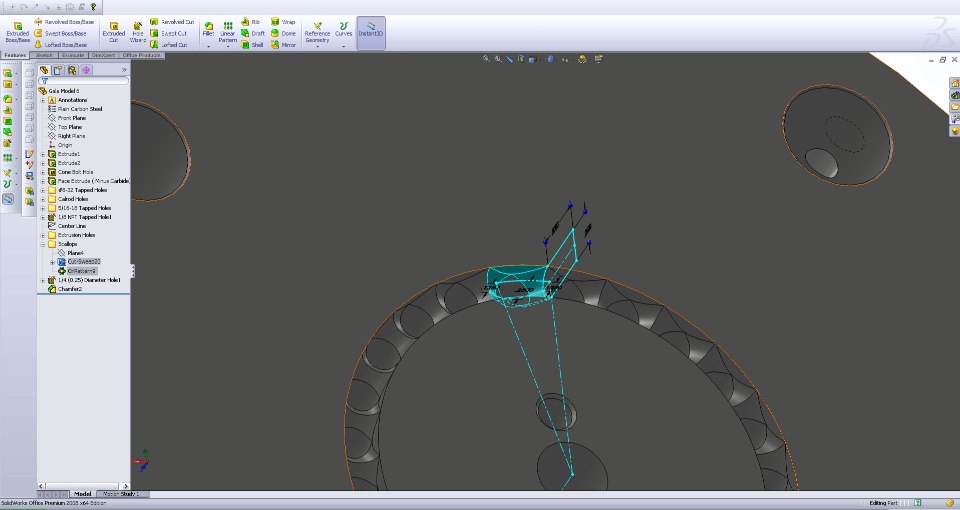Open the PropertyManager tab
This screenshot has width=960, height=510.
coord(58,70)
